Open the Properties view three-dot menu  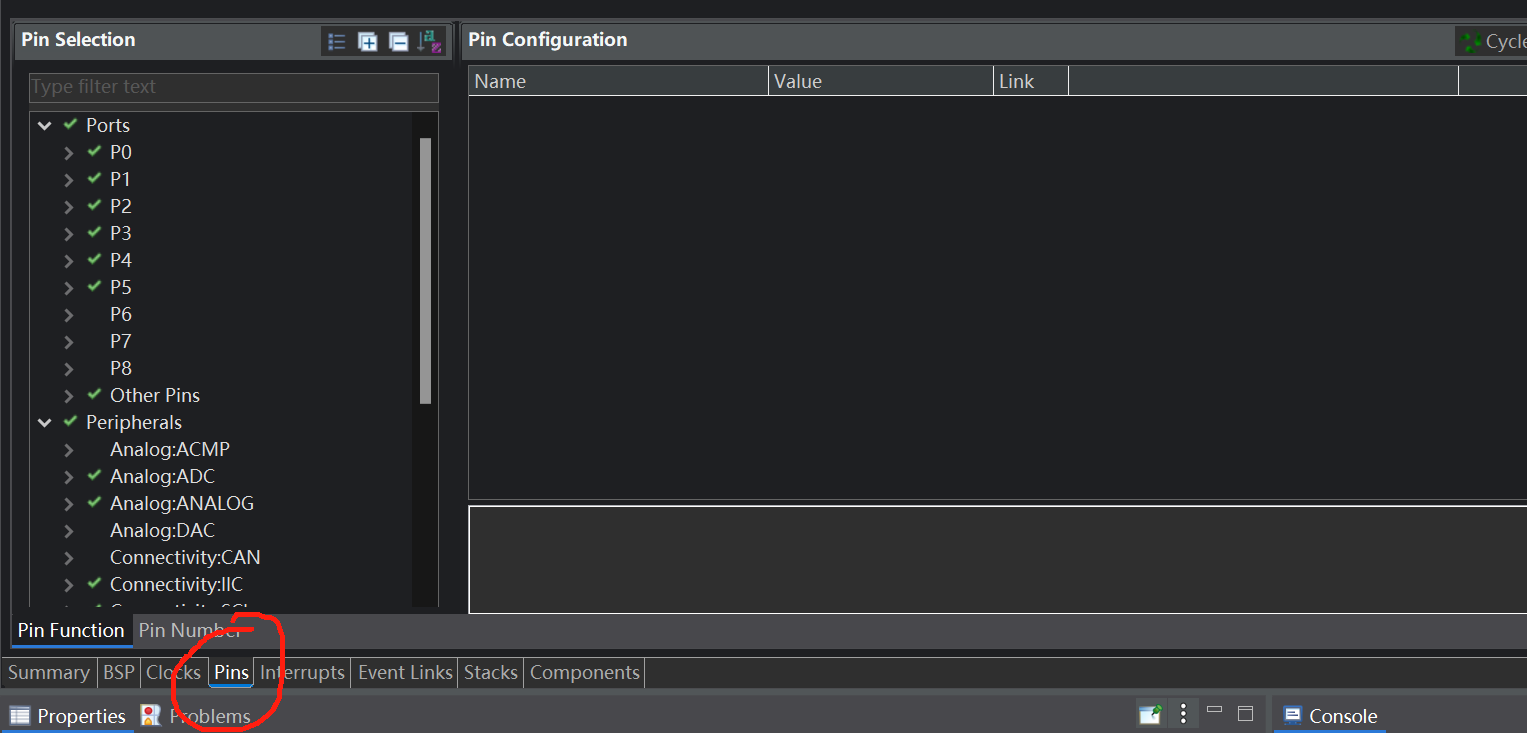click(1183, 714)
